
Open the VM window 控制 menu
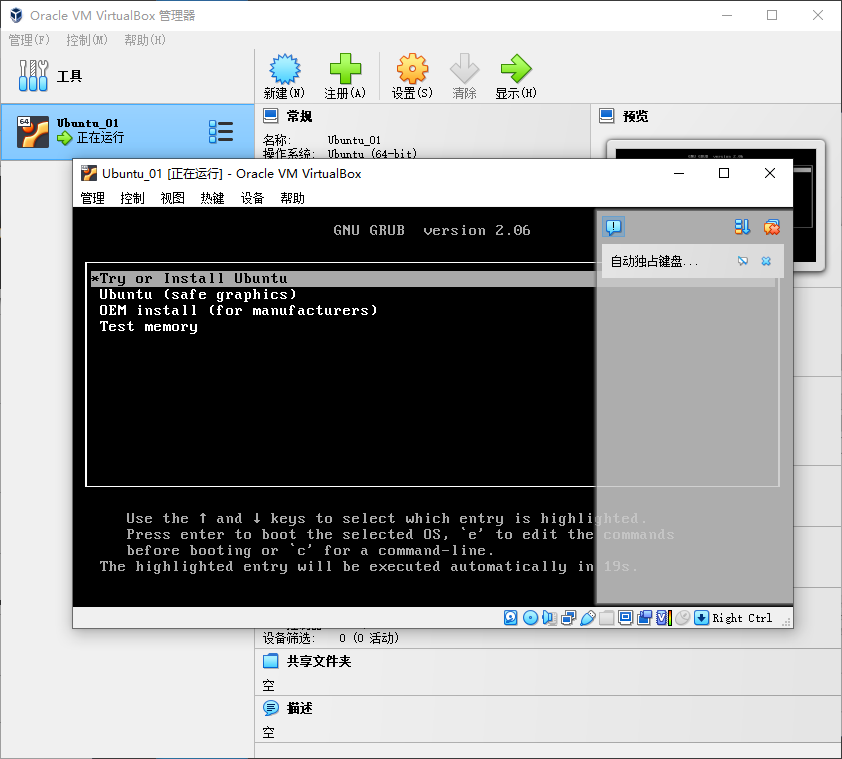(x=132, y=198)
